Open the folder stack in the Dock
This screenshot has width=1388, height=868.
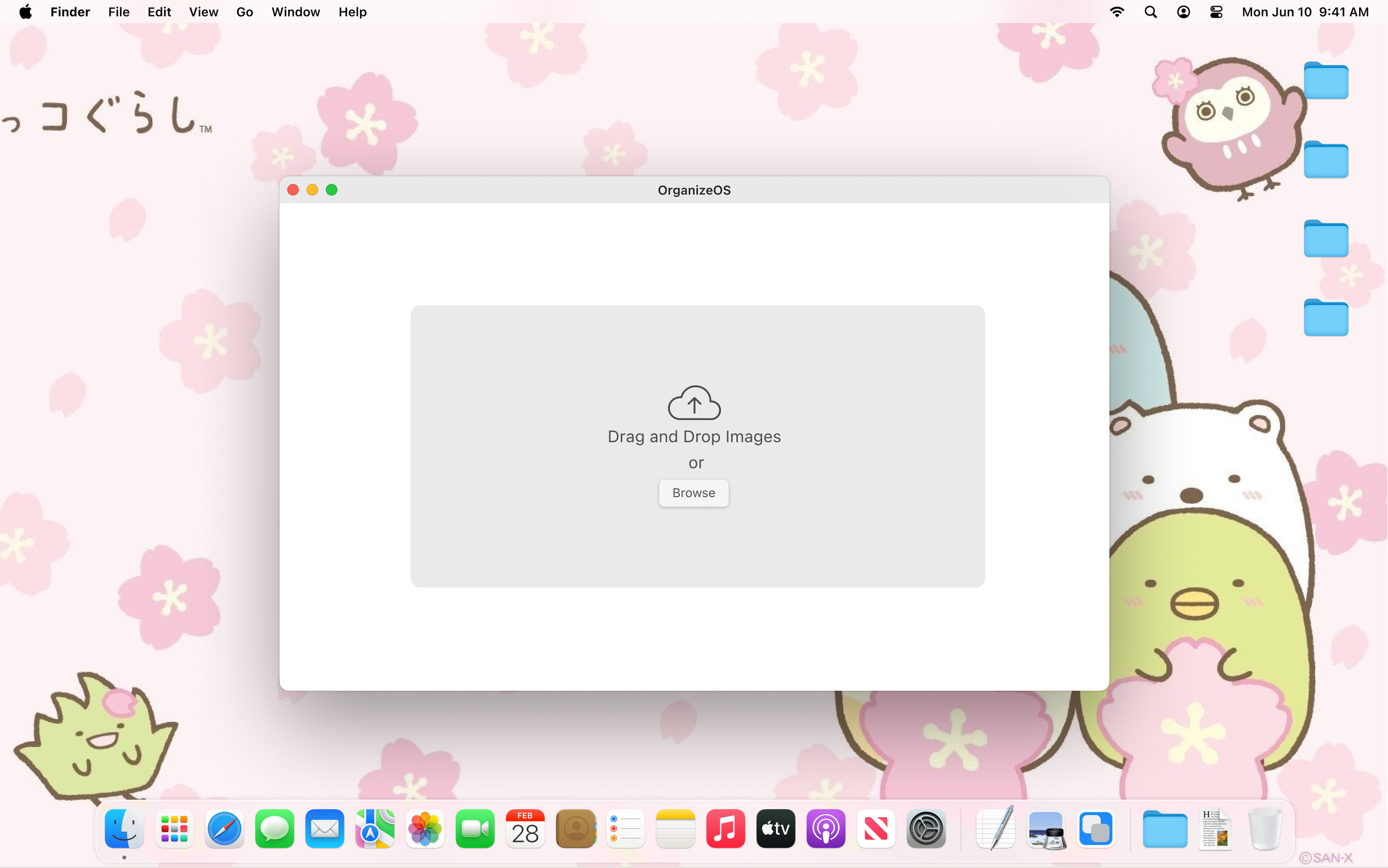pyautogui.click(x=1165, y=829)
